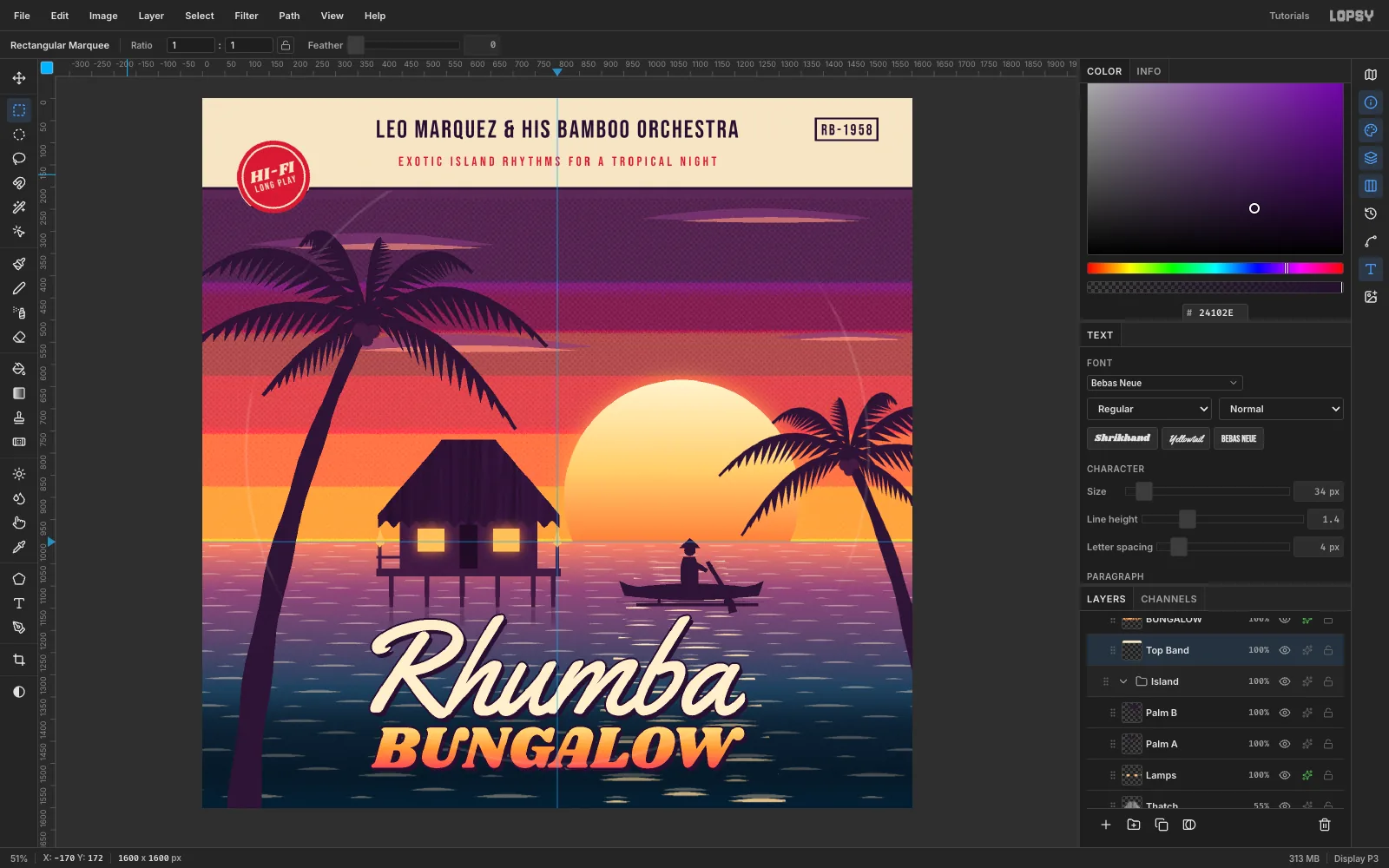1389x868 pixels.
Task: Hide the Island group
Action: click(1285, 681)
